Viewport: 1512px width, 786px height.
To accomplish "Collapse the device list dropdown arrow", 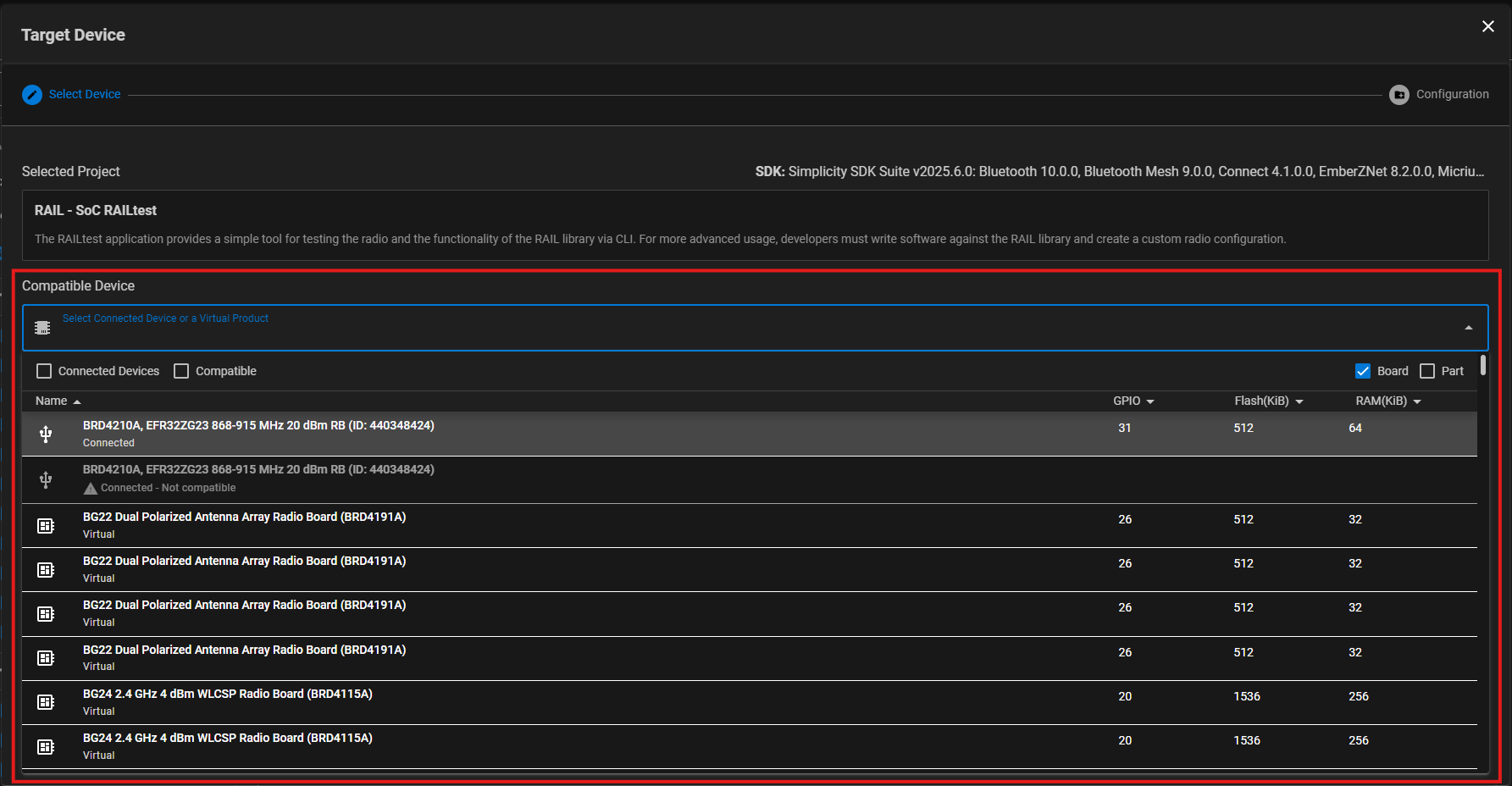I will [x=1468, y=327].
